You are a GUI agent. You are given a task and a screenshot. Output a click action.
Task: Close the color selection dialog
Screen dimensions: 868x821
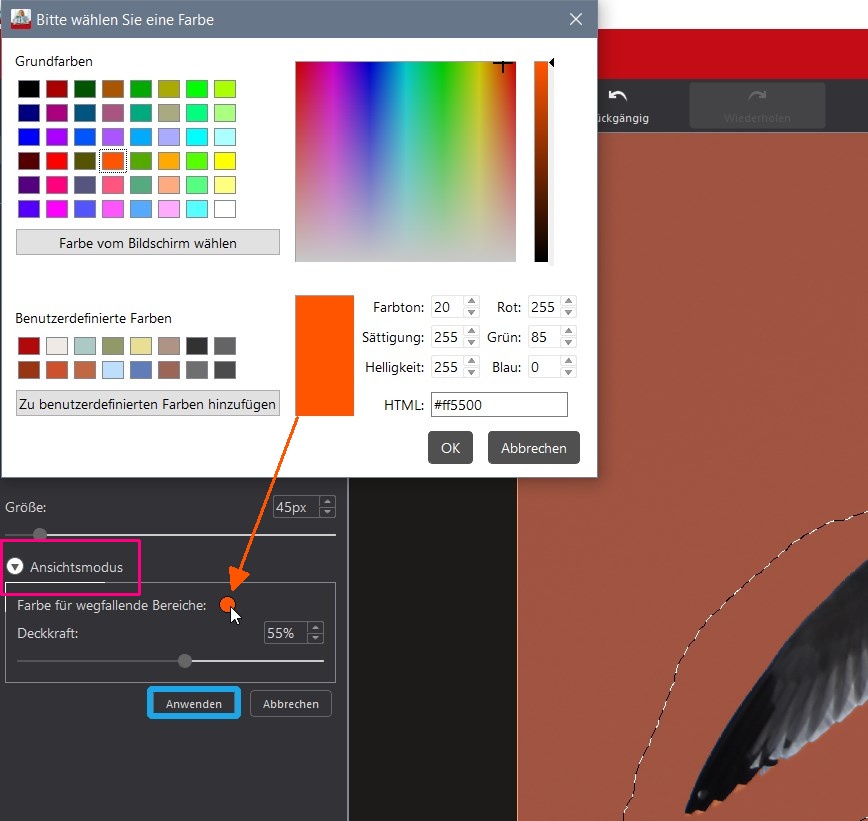(576, 19)
